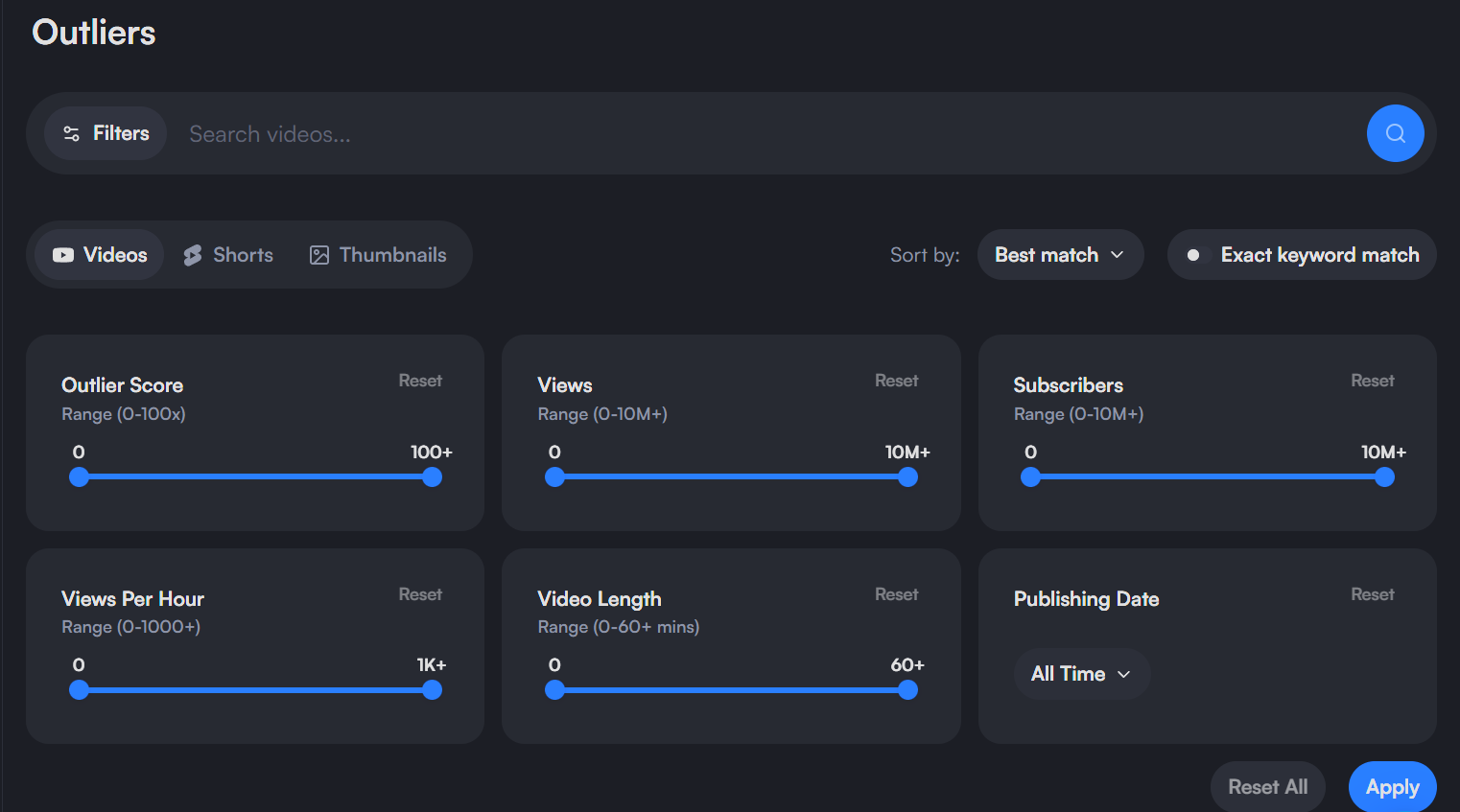The height and width of the screenshot is (812, 1460).
Task: Switch to the Thumbnails tab
Action: pyautogui.click(x=378, y=254)
